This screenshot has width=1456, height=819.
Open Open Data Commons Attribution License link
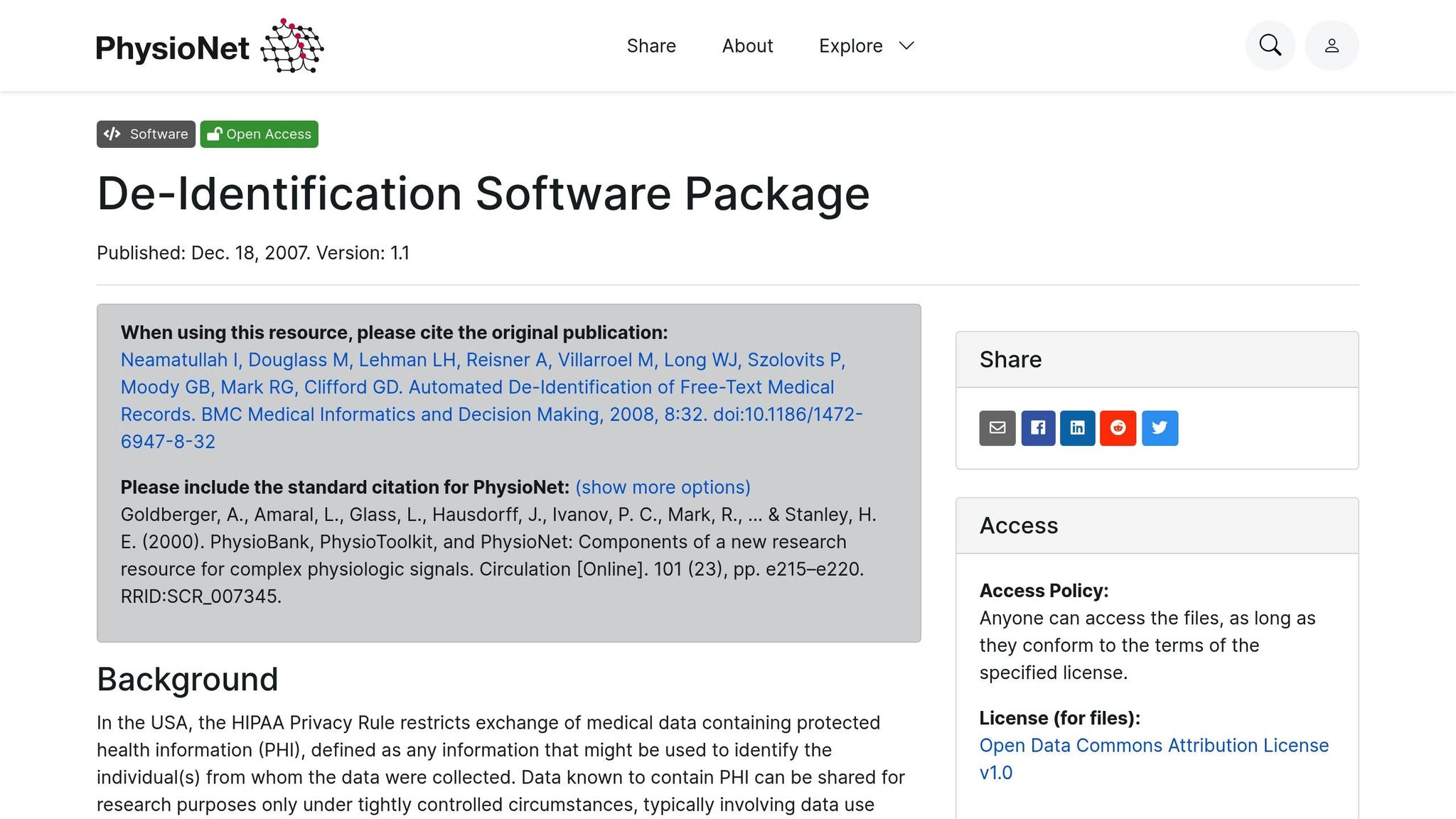(x=1153, y=746)
